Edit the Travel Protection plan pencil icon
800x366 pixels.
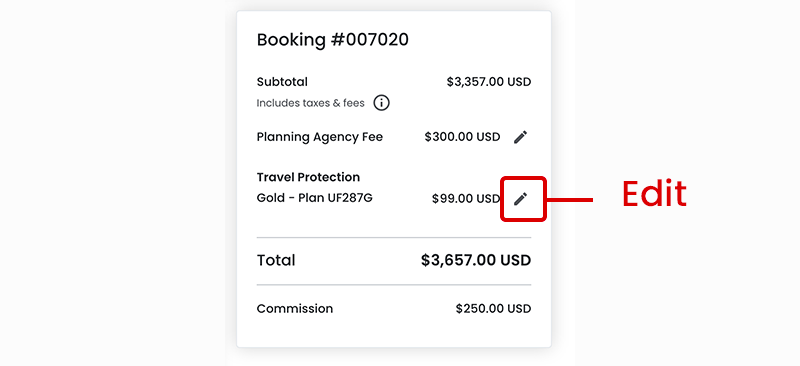[520, 199]
